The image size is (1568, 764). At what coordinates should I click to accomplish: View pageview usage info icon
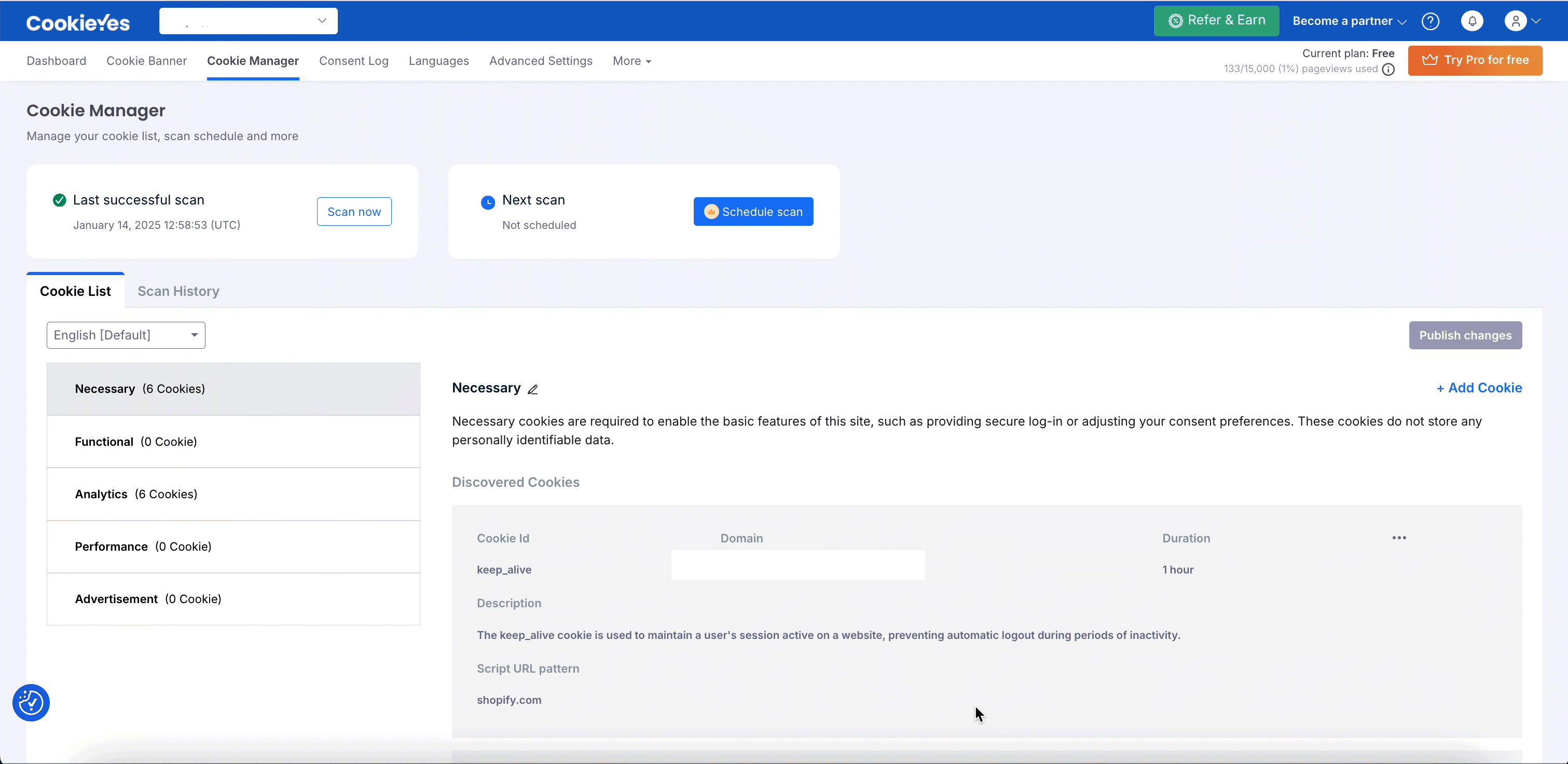[x=1388, y=69]
